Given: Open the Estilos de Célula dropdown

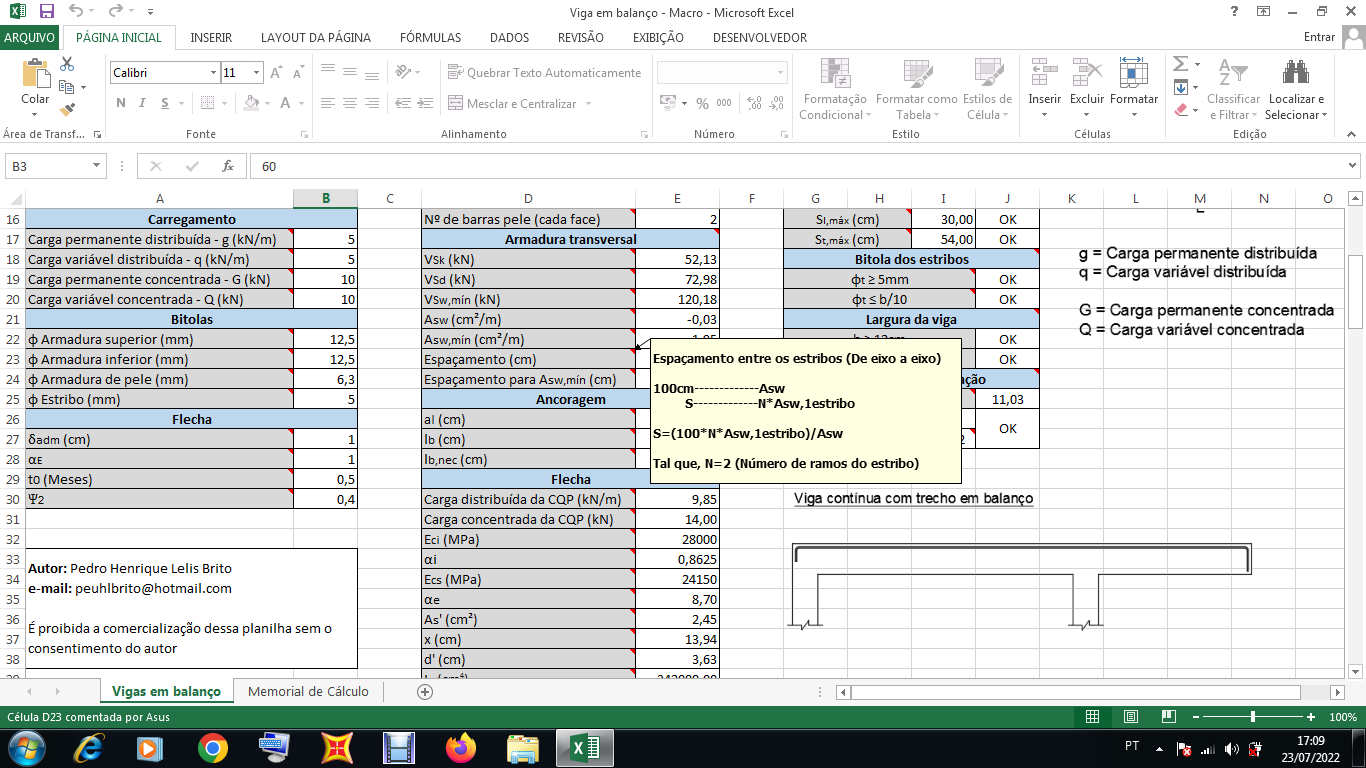Looking at the screenshot, I should coord(987,89).
